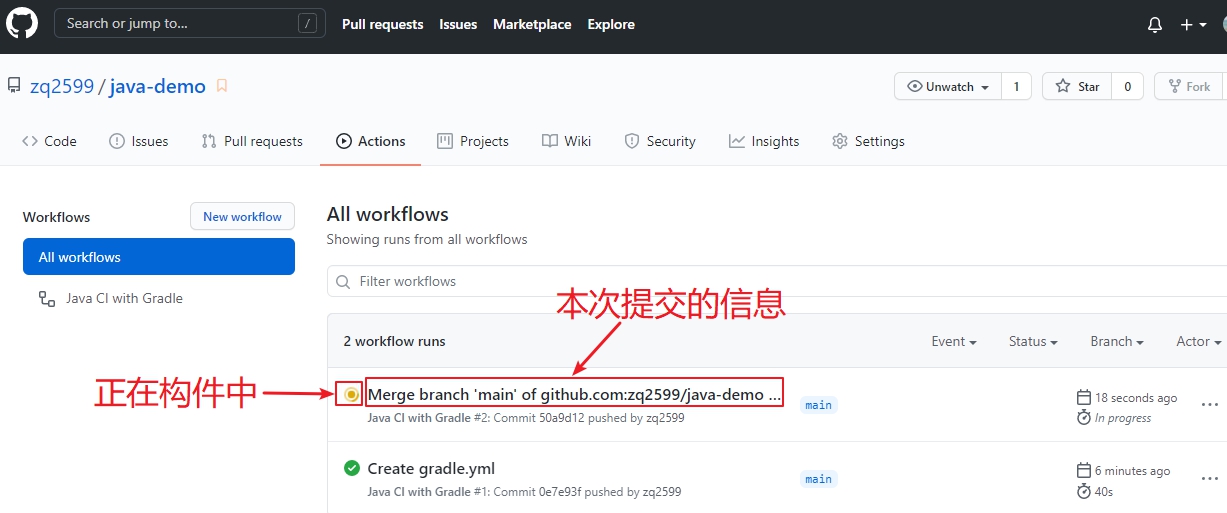Click the New workflow button
The image size is (1227, 513).
pyautogui.click(x=242, y=217)
